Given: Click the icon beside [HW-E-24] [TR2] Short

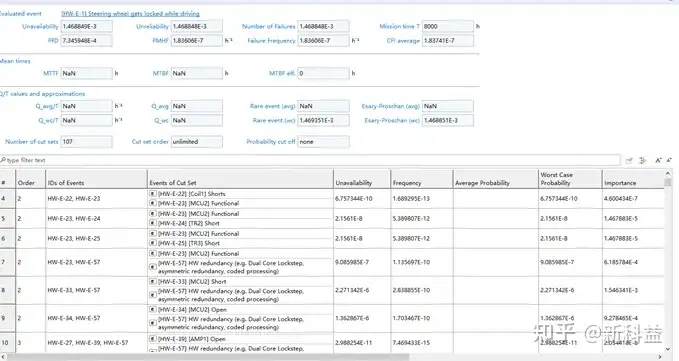Looking at the screenshot, I should click(152, 223).
